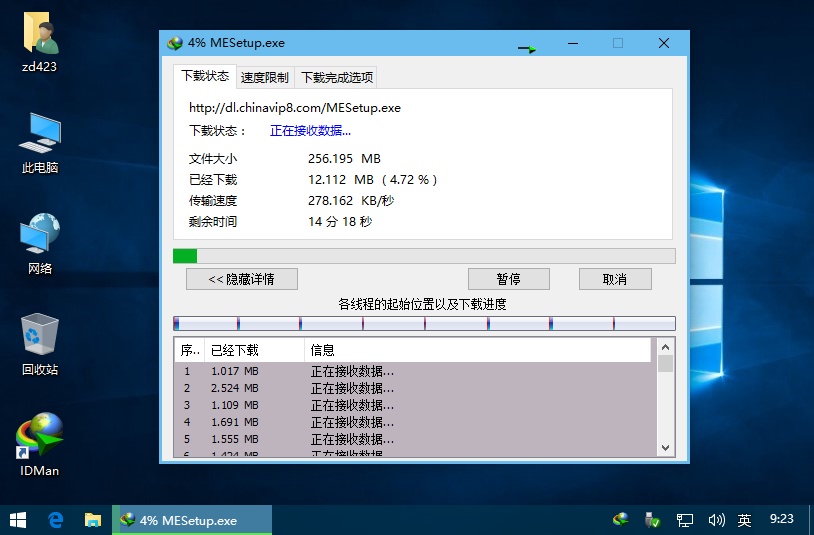Select thread row 1 with 1.017 MB
Screen dimensions: 814x535
tap(415, 371)
